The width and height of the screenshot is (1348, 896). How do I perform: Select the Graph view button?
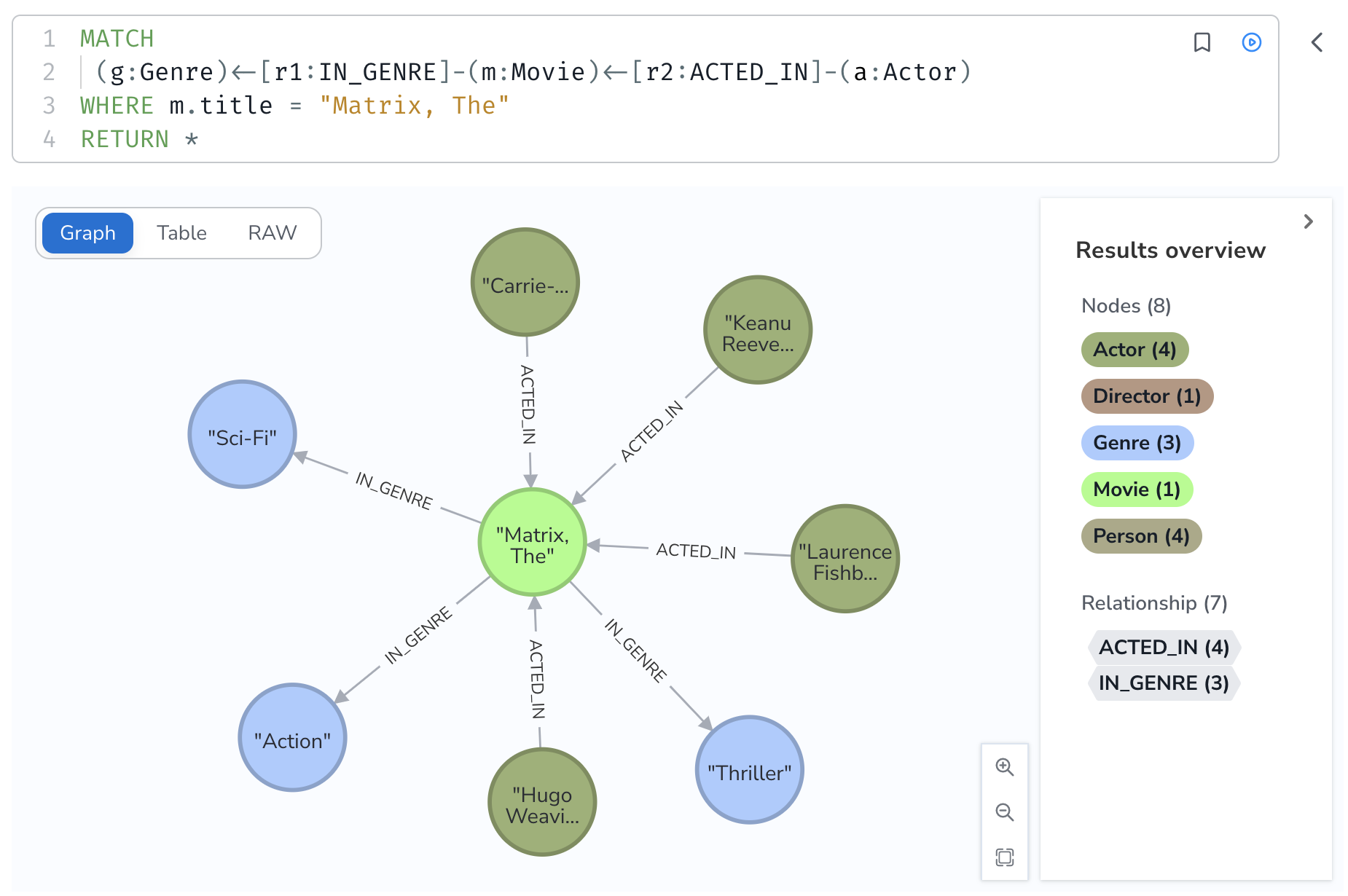coord(87,233)
